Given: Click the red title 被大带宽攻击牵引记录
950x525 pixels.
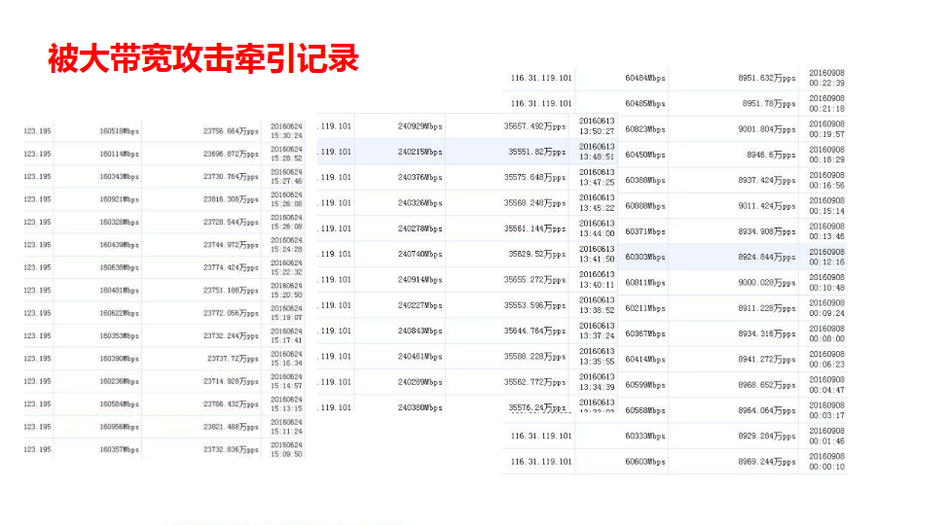Looking at the screenshot, I should pyautogui.click(x=203, y=59).
